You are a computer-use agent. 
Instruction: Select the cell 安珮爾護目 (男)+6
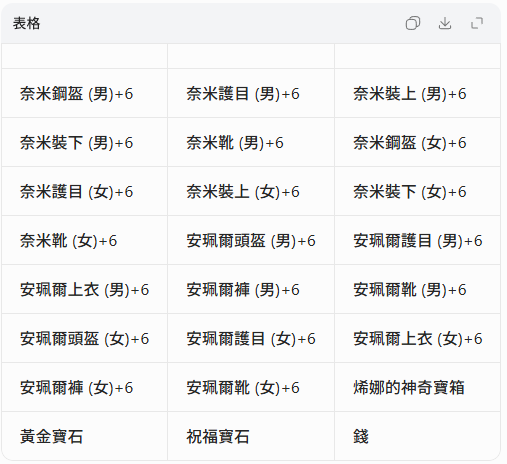pyautogui.click(x=417, y=240)
